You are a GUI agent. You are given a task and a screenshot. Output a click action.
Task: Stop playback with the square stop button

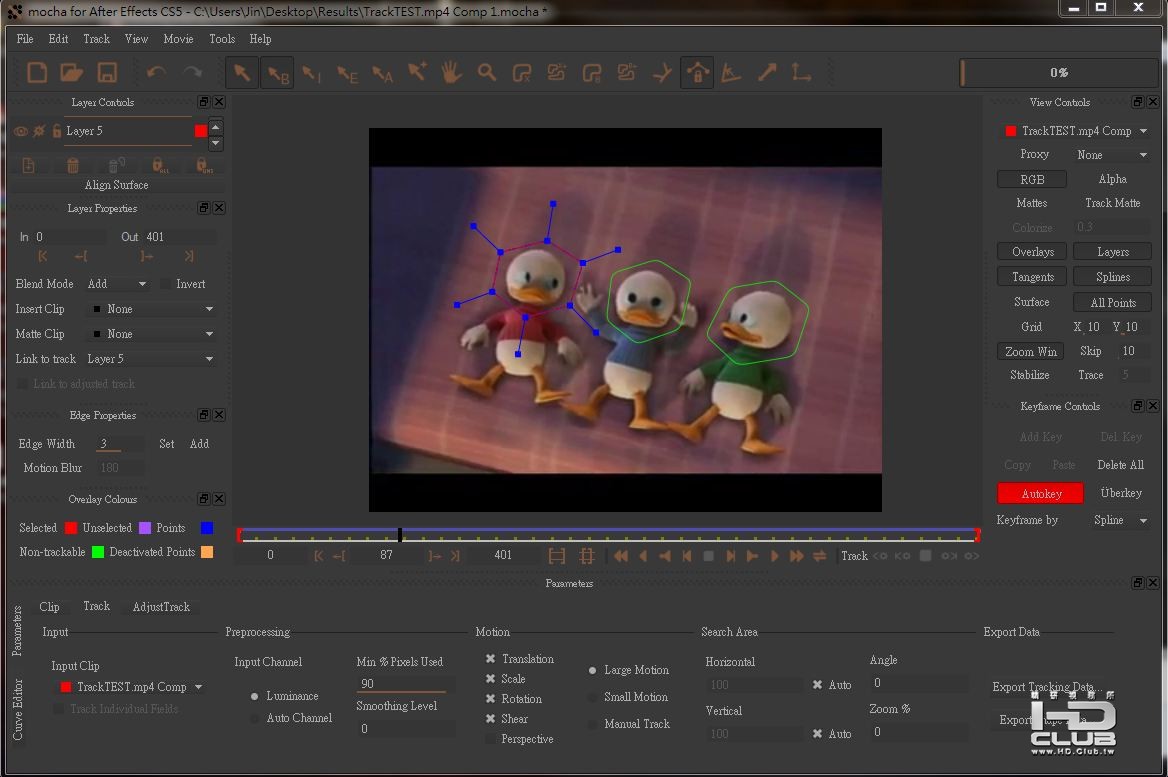pyautogui.click(x=708, y=556)
